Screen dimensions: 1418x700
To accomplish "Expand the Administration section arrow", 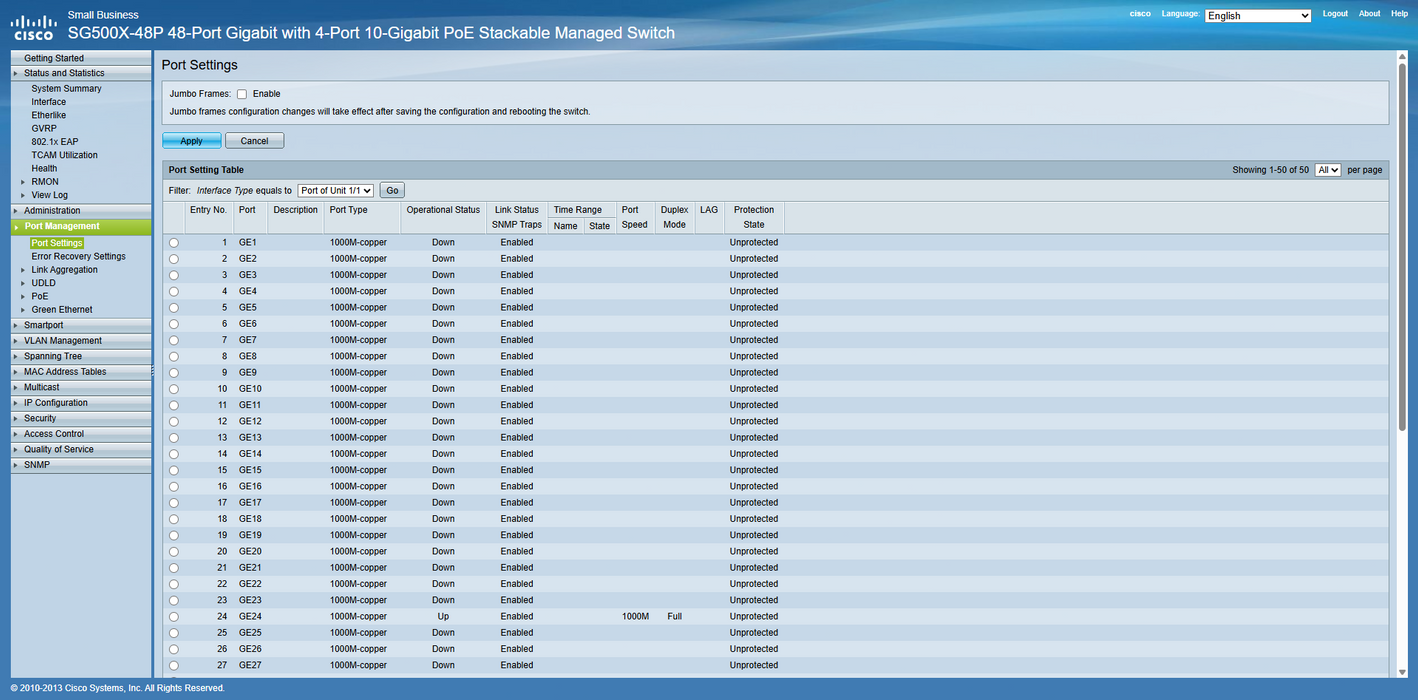I will 15,211.
